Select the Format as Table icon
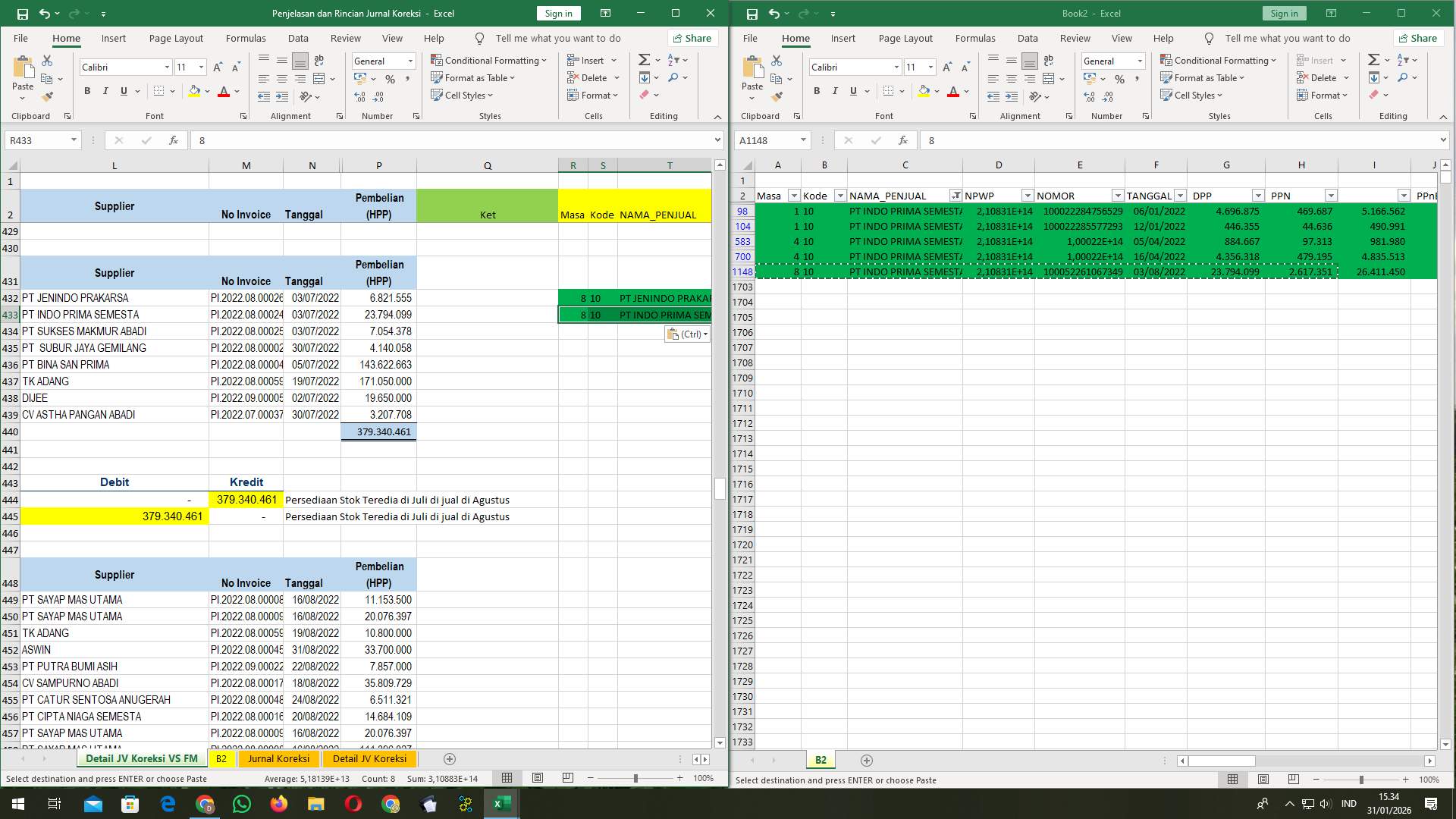Image resolution: width=1456 pixels, height=819 pixels. (438, 77)
